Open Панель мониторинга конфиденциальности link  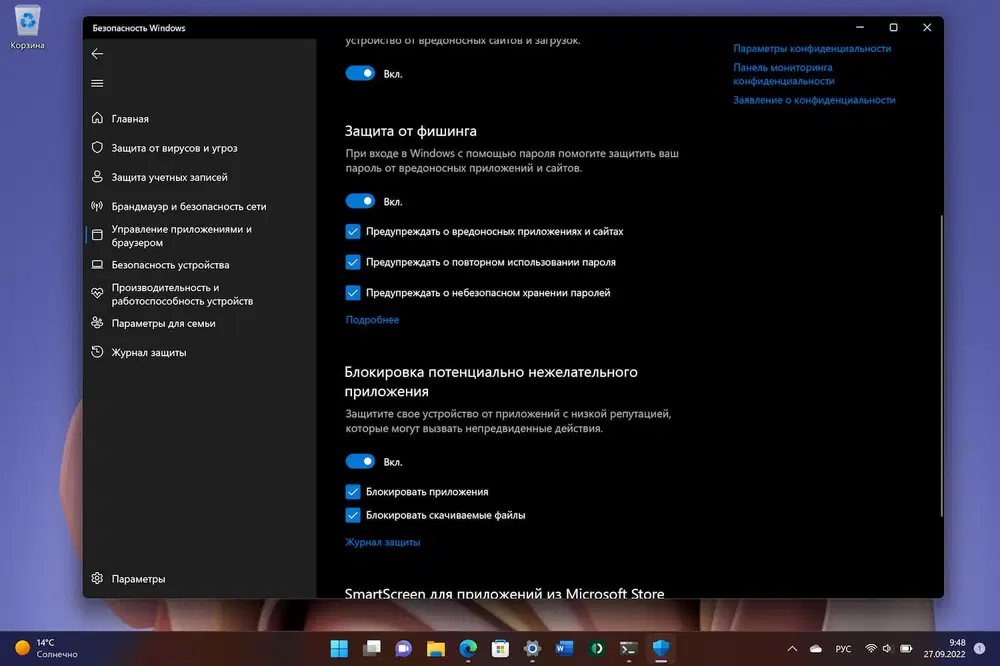[783, 74]
